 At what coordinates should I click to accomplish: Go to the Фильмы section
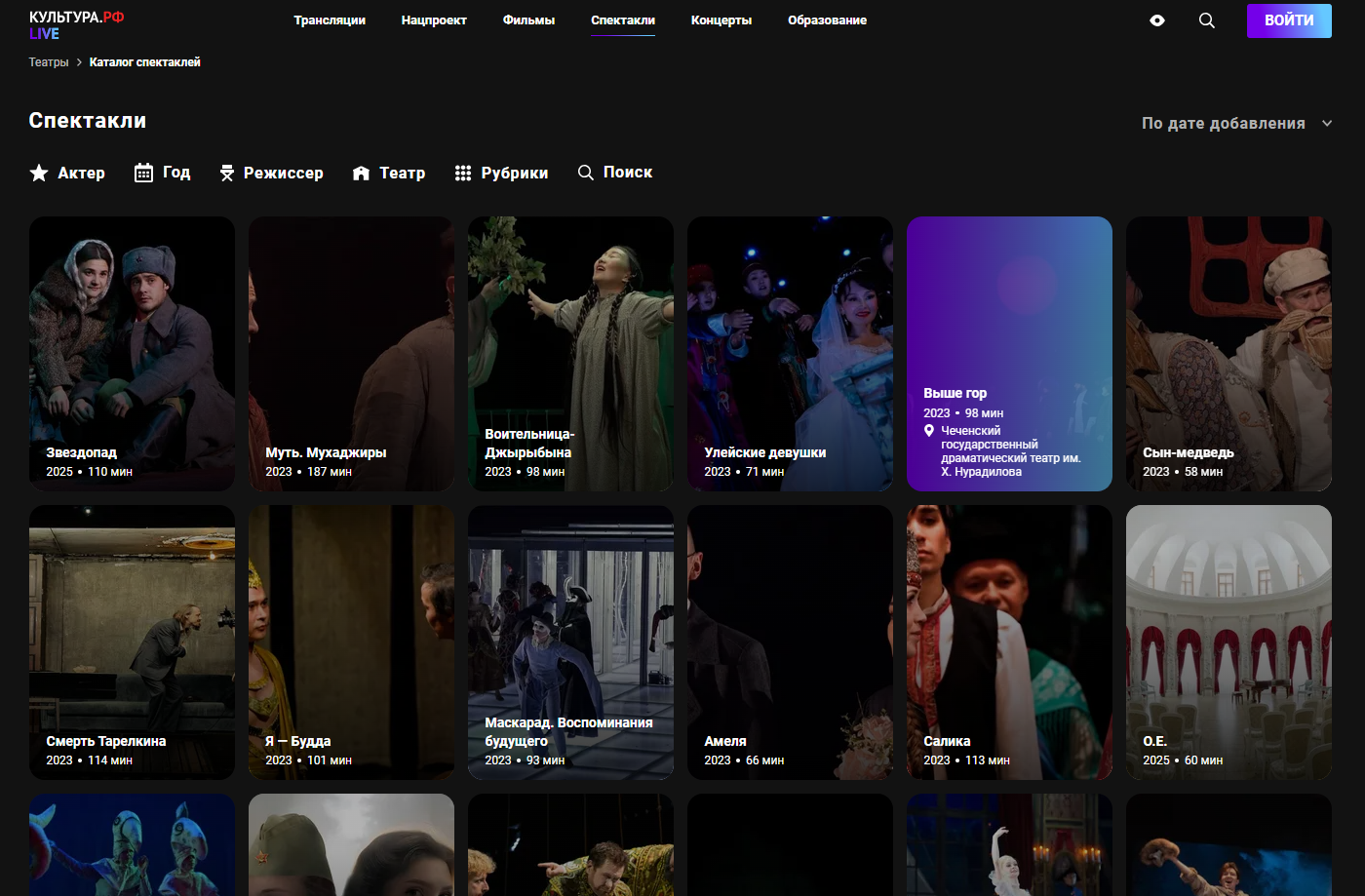tap(528, 20)
